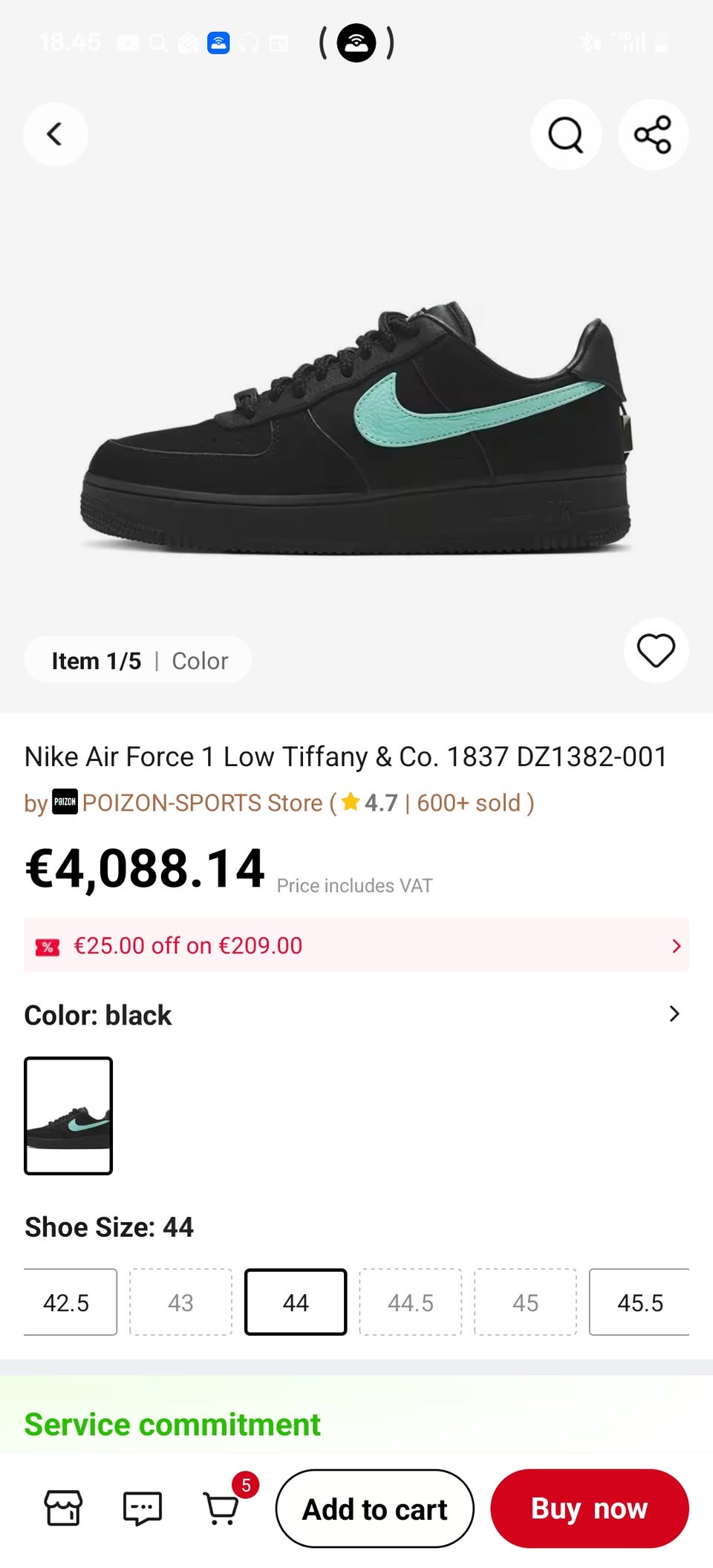
Task: Select the Item 1/5 gallery indicator
Action: (x=96, y=661)
